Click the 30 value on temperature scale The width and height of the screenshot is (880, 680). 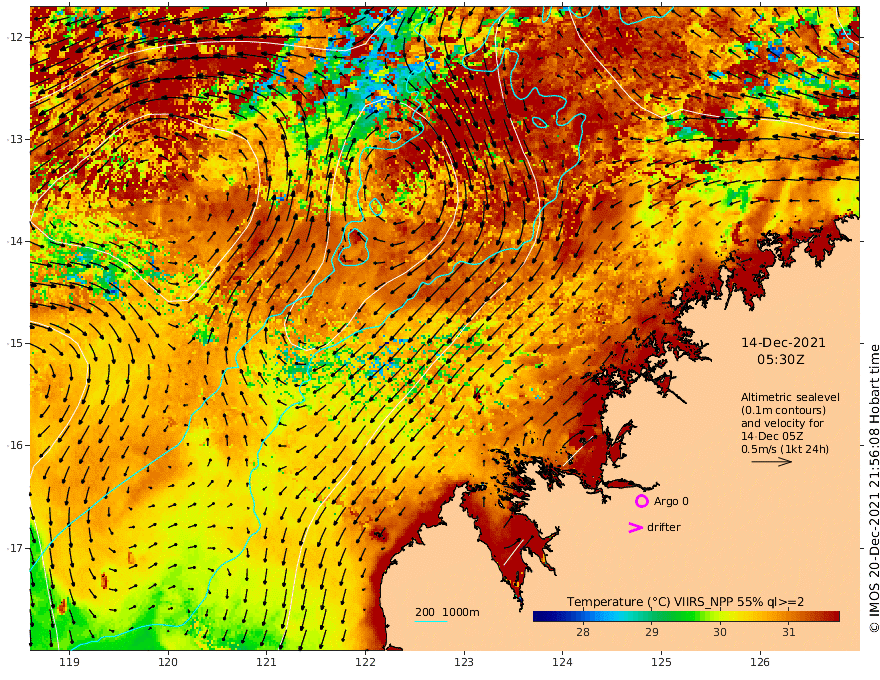[x=719, y=632]
